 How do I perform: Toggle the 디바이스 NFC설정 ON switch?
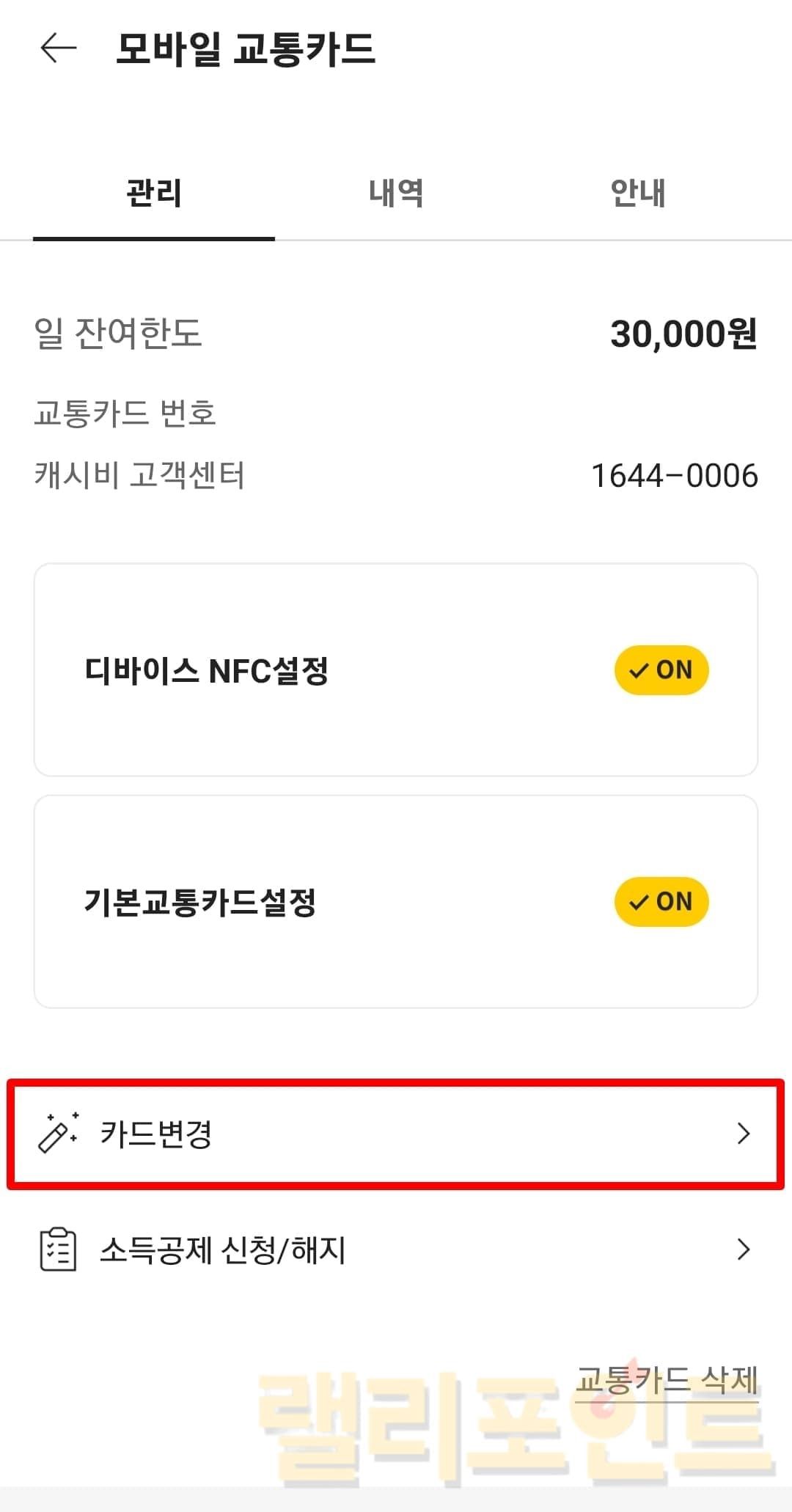point(661,670)
